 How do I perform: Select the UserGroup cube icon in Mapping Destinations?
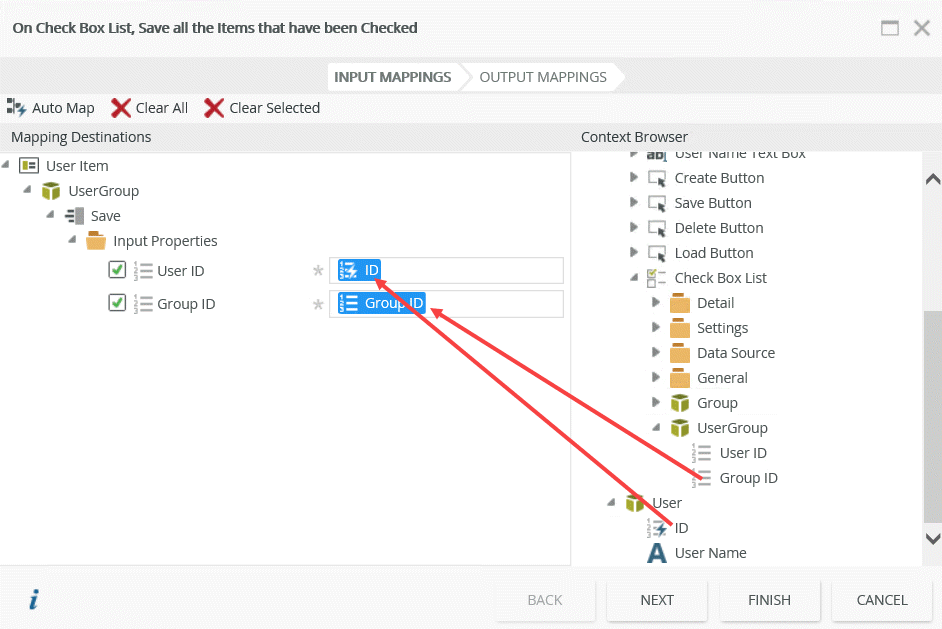[51, 191]
